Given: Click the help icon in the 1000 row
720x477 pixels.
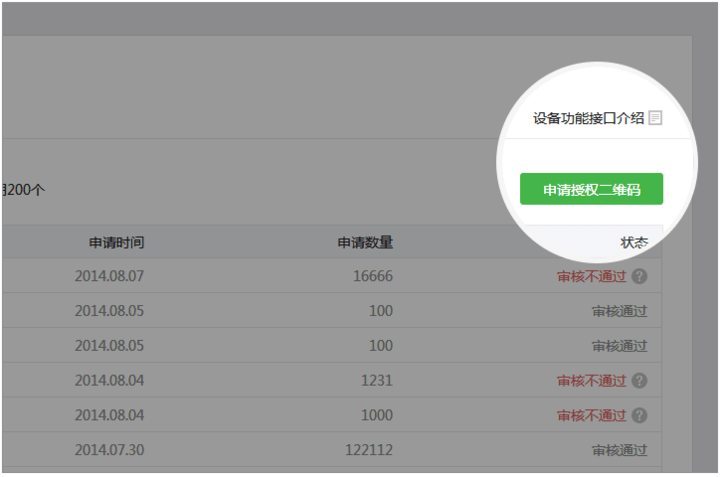Looking at the screenshot, I should point(639,415).
